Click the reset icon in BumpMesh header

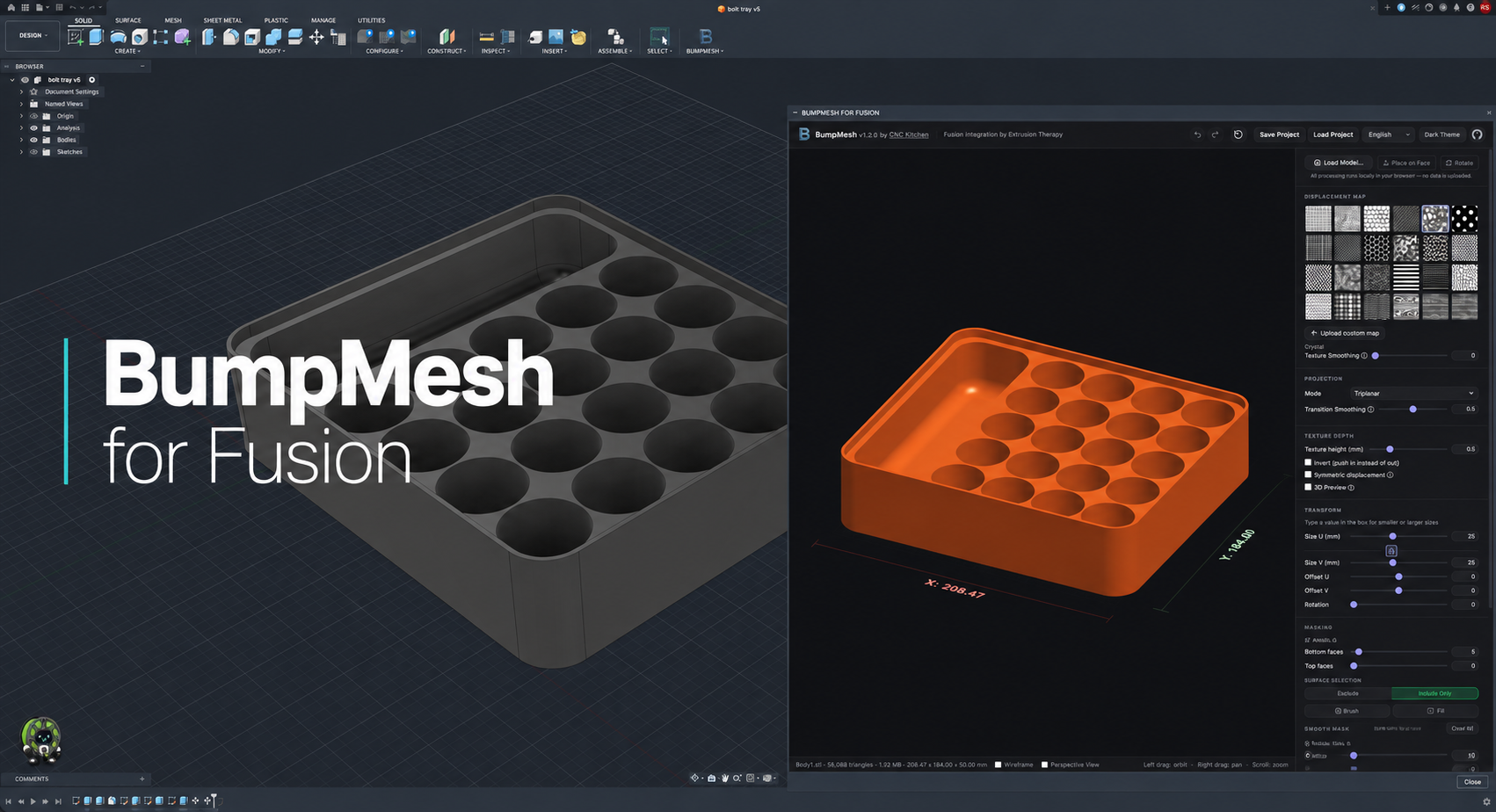[1238, 134]
